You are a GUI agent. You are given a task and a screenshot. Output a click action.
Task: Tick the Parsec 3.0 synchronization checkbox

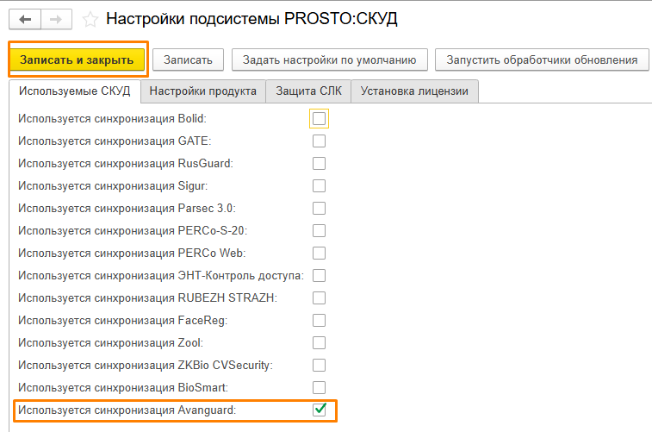click(319, 209)
